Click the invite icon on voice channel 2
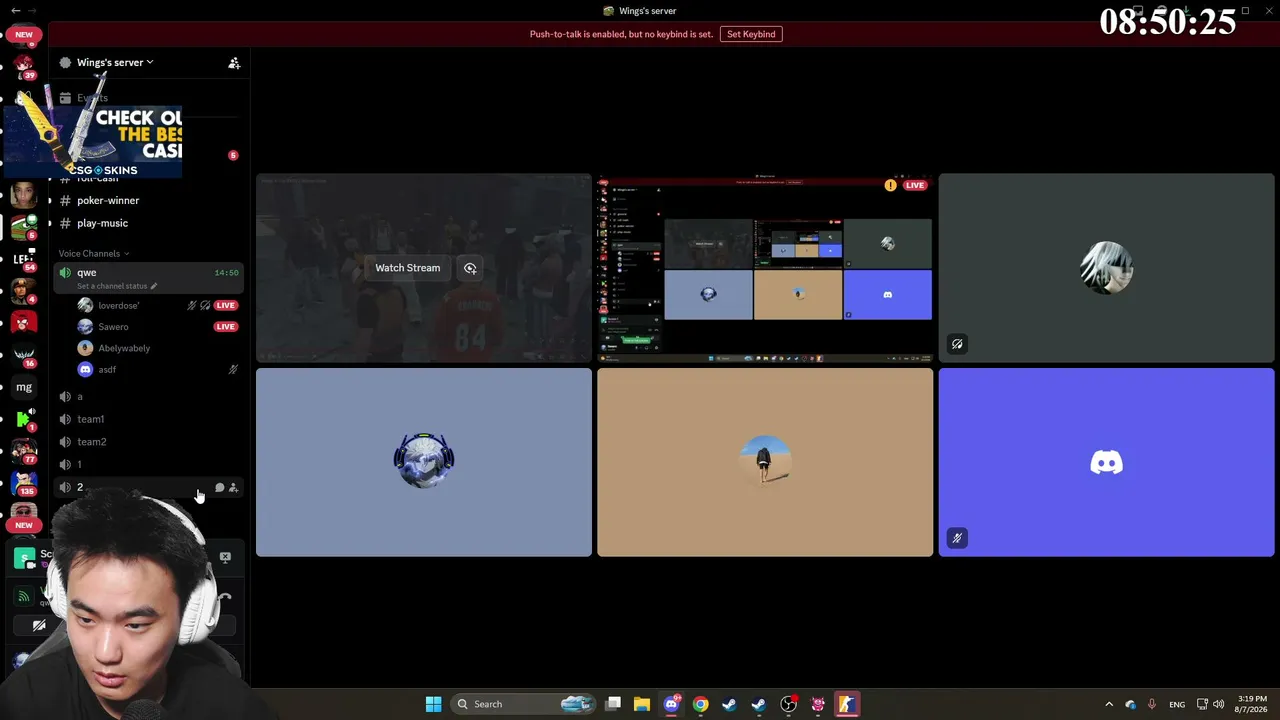This screenshot has height=720, width=1280. pyautogui.click(x=234, y=488)
